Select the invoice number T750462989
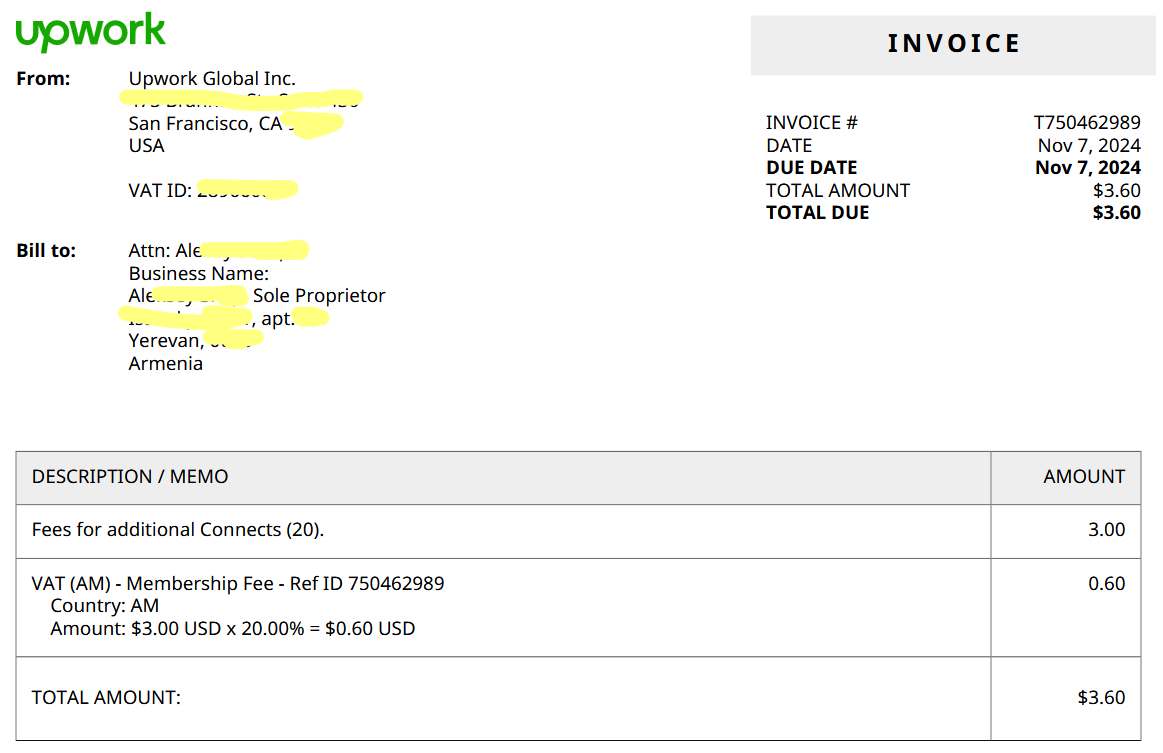 tap(1087, 122)
